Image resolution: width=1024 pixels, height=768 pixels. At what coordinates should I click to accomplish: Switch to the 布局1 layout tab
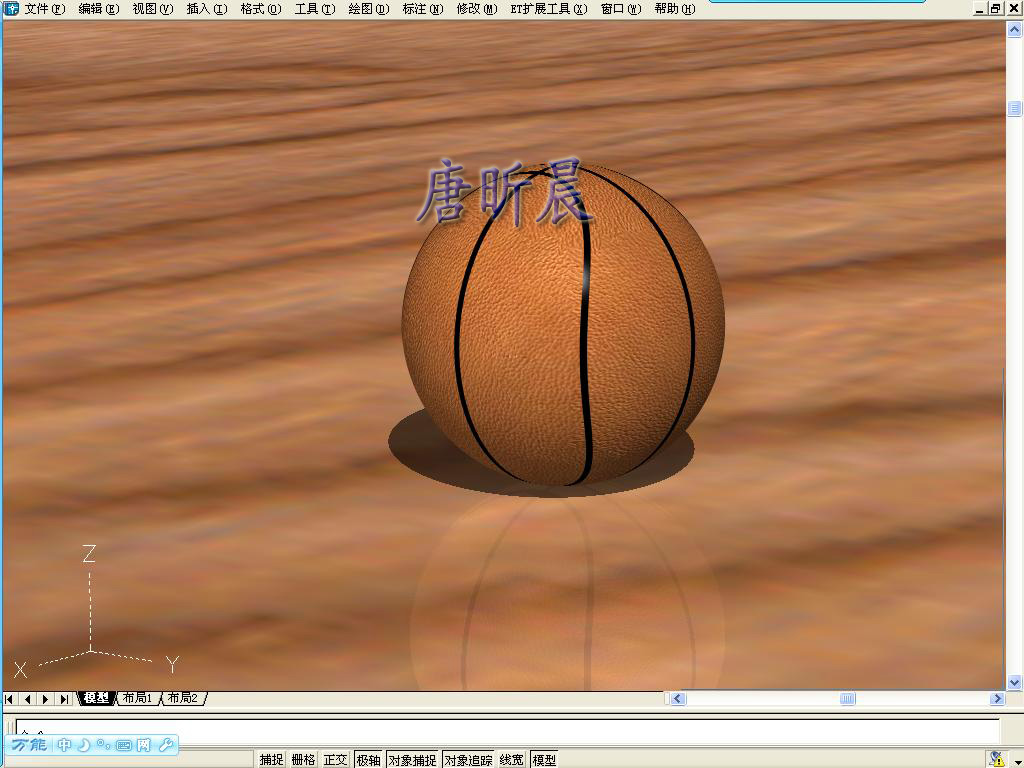click(x=137, y=698)
